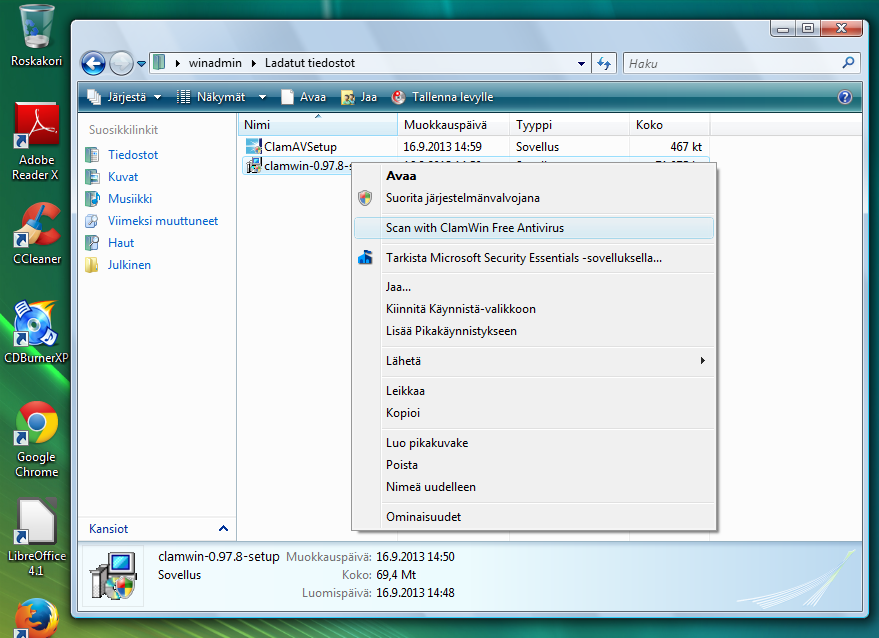The image size is (879, 638).
Task: Go back with the blue back arrow
Action: coord(94,63)
